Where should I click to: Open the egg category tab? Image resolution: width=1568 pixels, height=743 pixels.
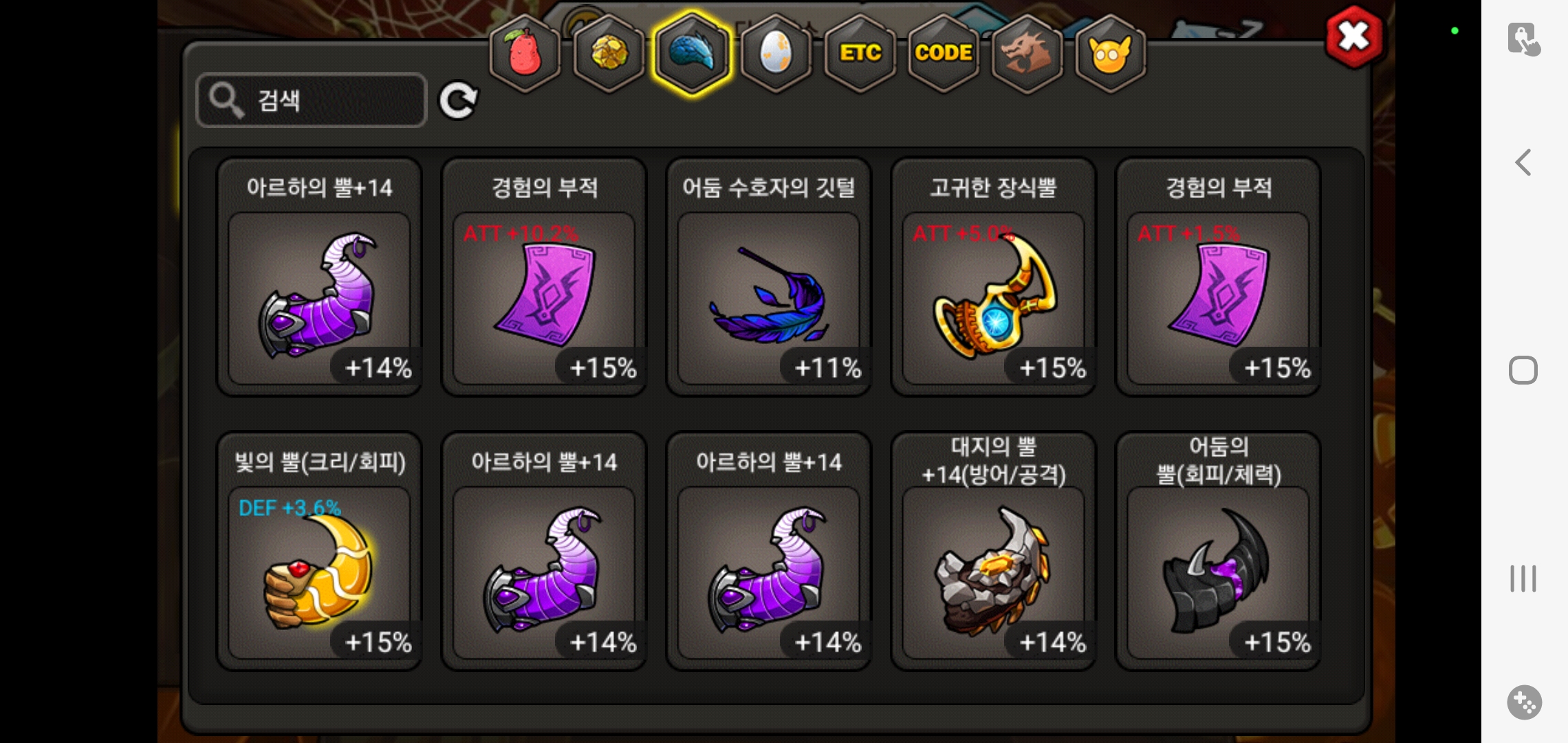point(776,52)
